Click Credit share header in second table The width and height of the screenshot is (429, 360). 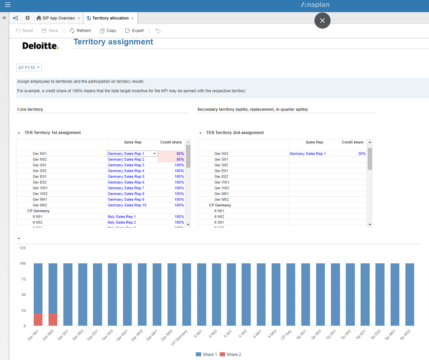(x=353, y=142)
